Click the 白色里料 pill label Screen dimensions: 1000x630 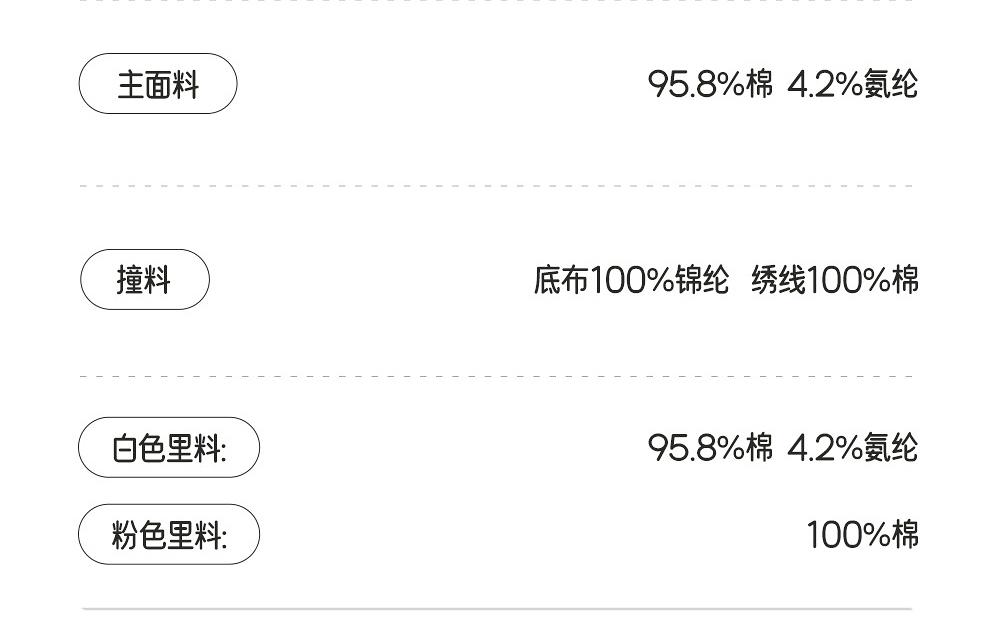(x=168, y=448)
